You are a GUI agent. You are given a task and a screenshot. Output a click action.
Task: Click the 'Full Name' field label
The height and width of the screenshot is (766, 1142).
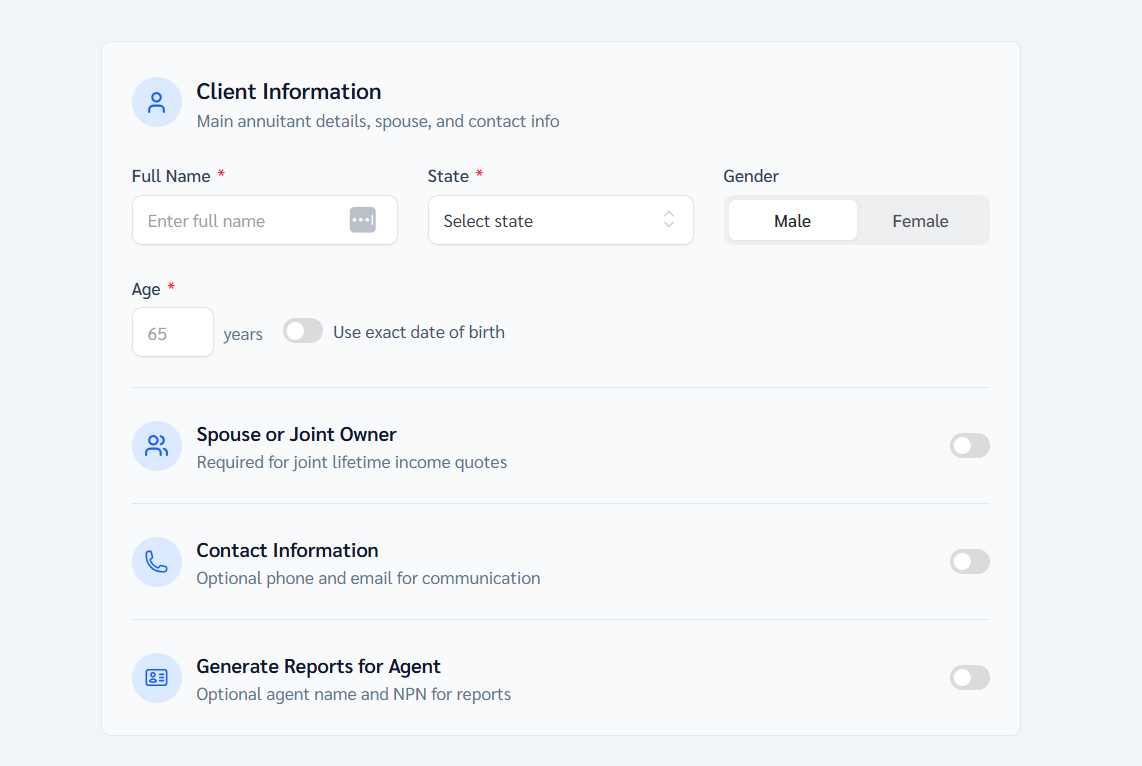171,176
